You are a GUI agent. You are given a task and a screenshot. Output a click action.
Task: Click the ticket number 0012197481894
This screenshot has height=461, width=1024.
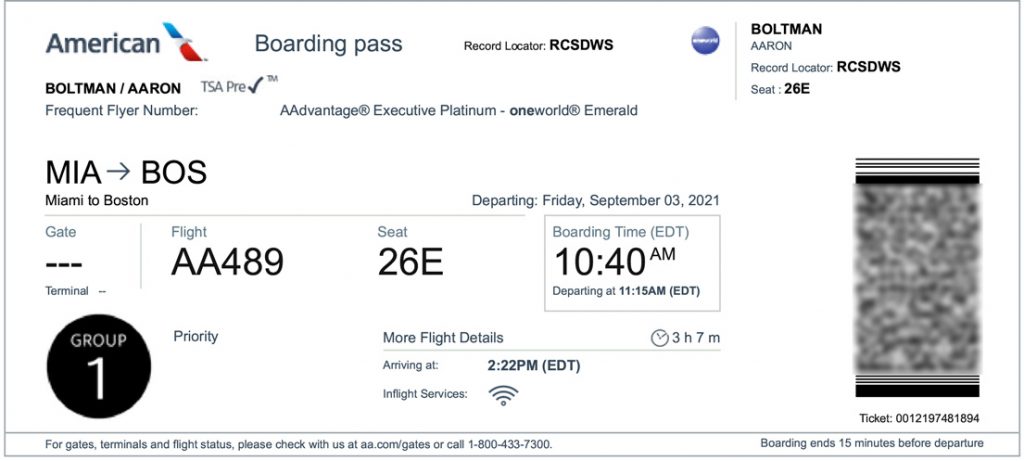(x=939, y=418)
